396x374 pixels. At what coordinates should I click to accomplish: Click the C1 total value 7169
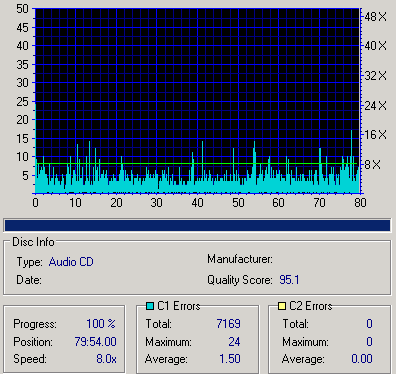pos(228,324)
